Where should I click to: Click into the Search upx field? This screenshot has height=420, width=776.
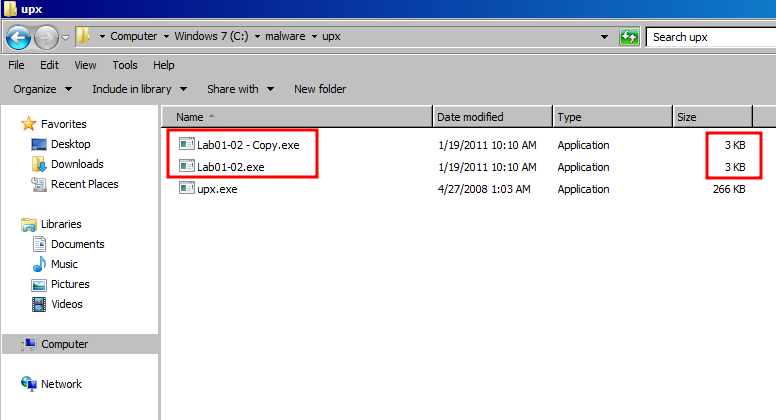point(711,37)
